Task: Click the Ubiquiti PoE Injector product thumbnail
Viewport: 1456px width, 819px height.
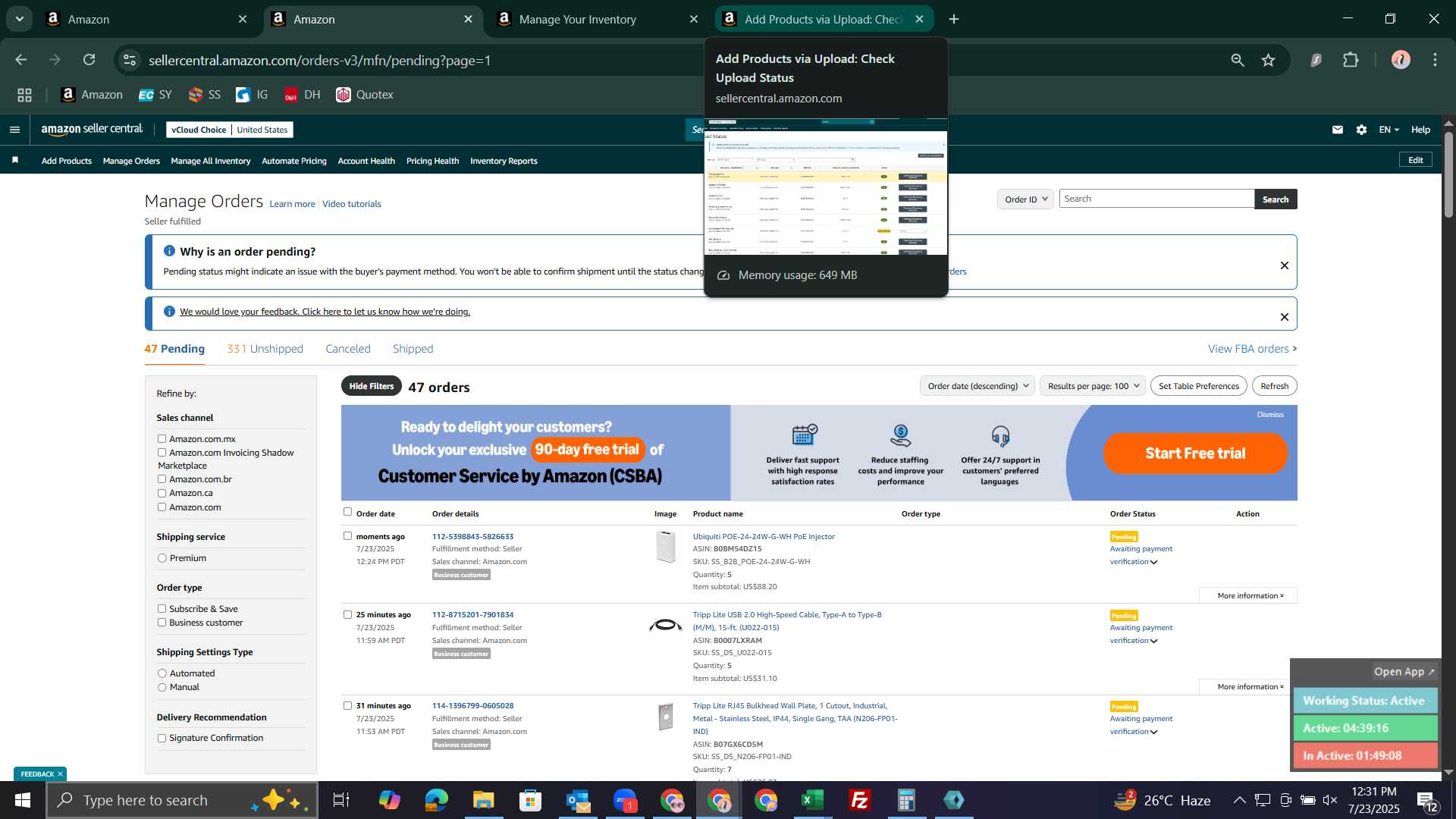Action: coord(666,547)
